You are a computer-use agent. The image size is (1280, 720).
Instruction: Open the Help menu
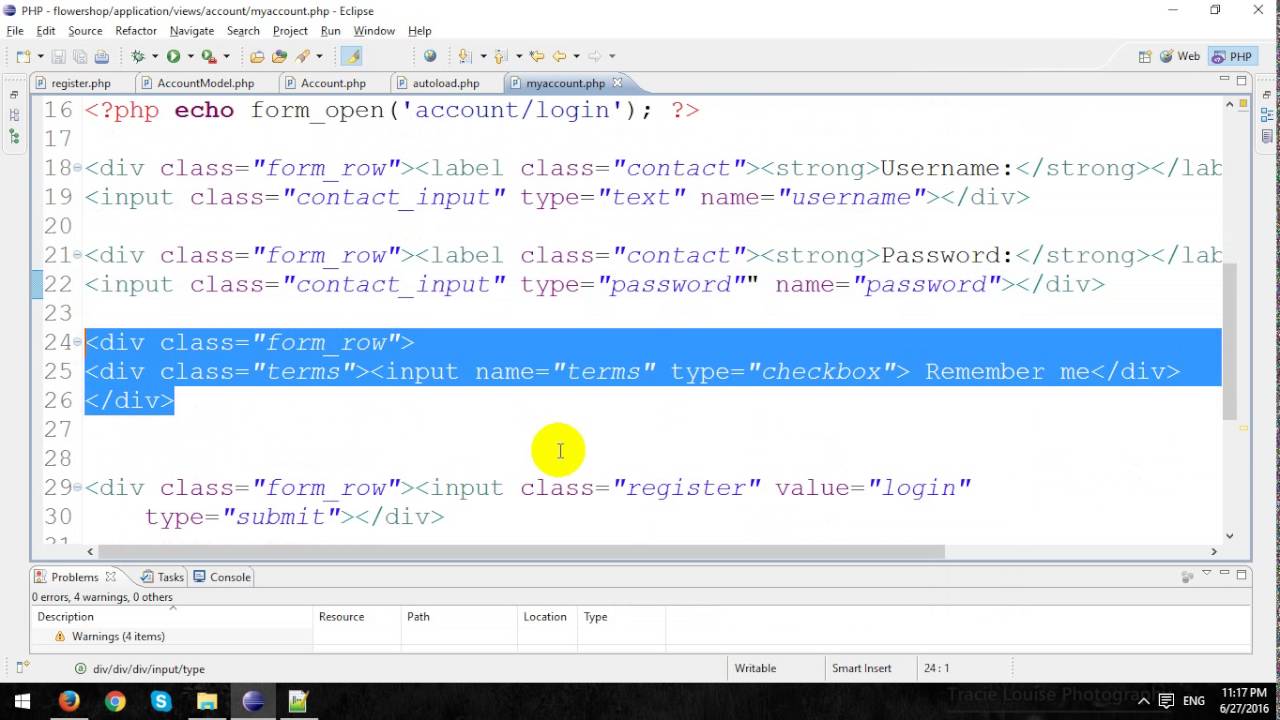tap(420, 31)
